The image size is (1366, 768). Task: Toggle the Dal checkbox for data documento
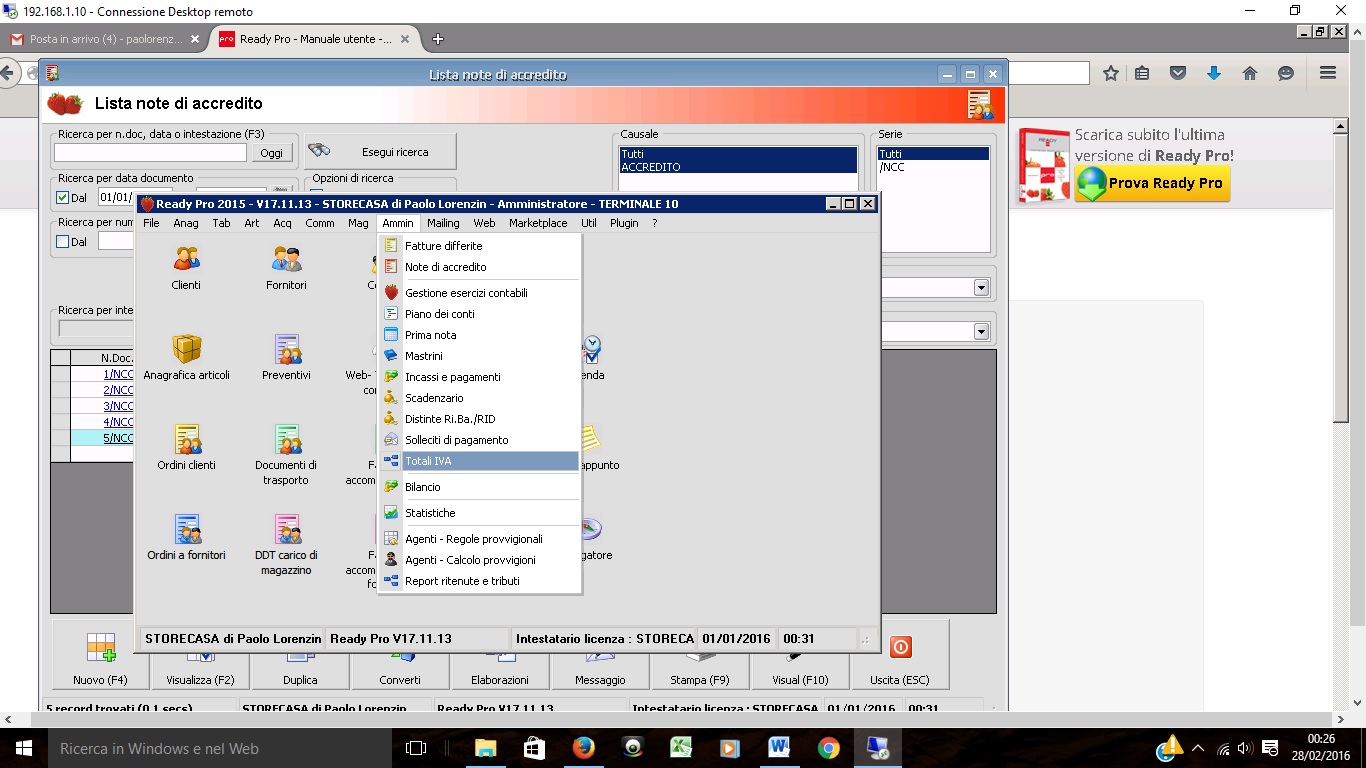[62, 198]
